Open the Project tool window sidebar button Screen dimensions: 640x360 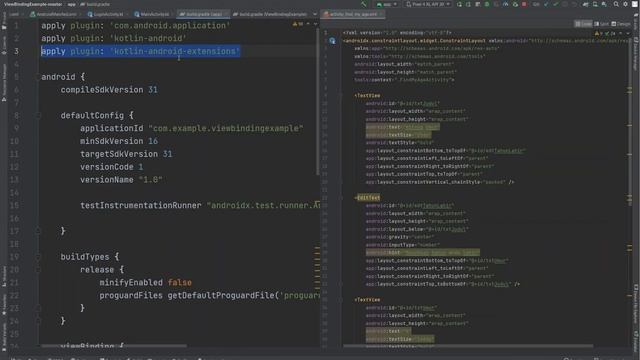click(4, 20)
